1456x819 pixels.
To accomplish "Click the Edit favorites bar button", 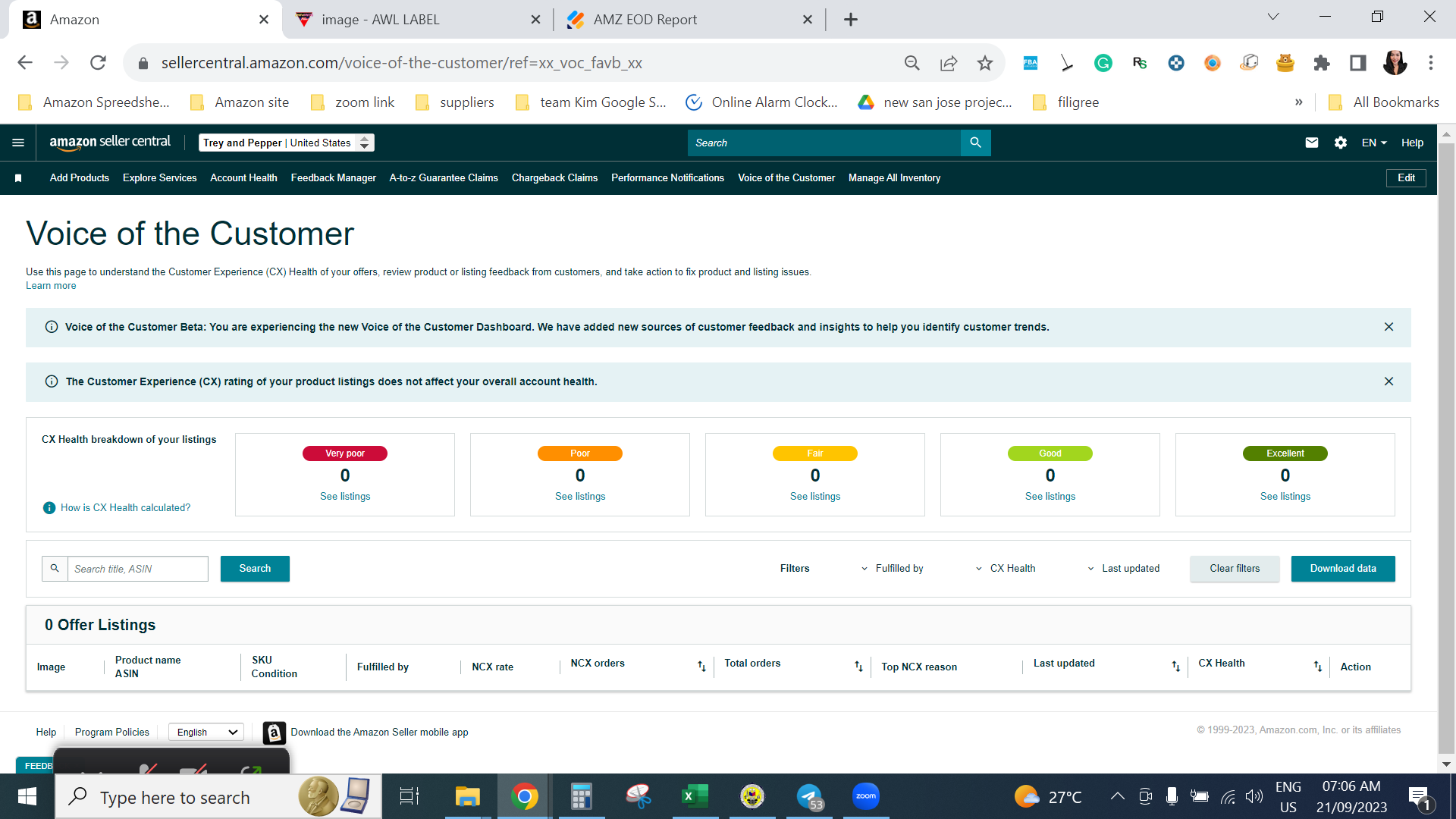I will pyautogui.click(x=1406, y=178).
